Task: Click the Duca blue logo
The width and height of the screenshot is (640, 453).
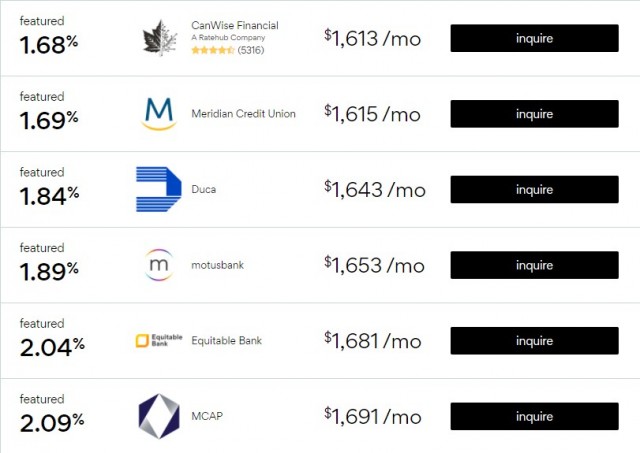Action: (x=158, y=189)
